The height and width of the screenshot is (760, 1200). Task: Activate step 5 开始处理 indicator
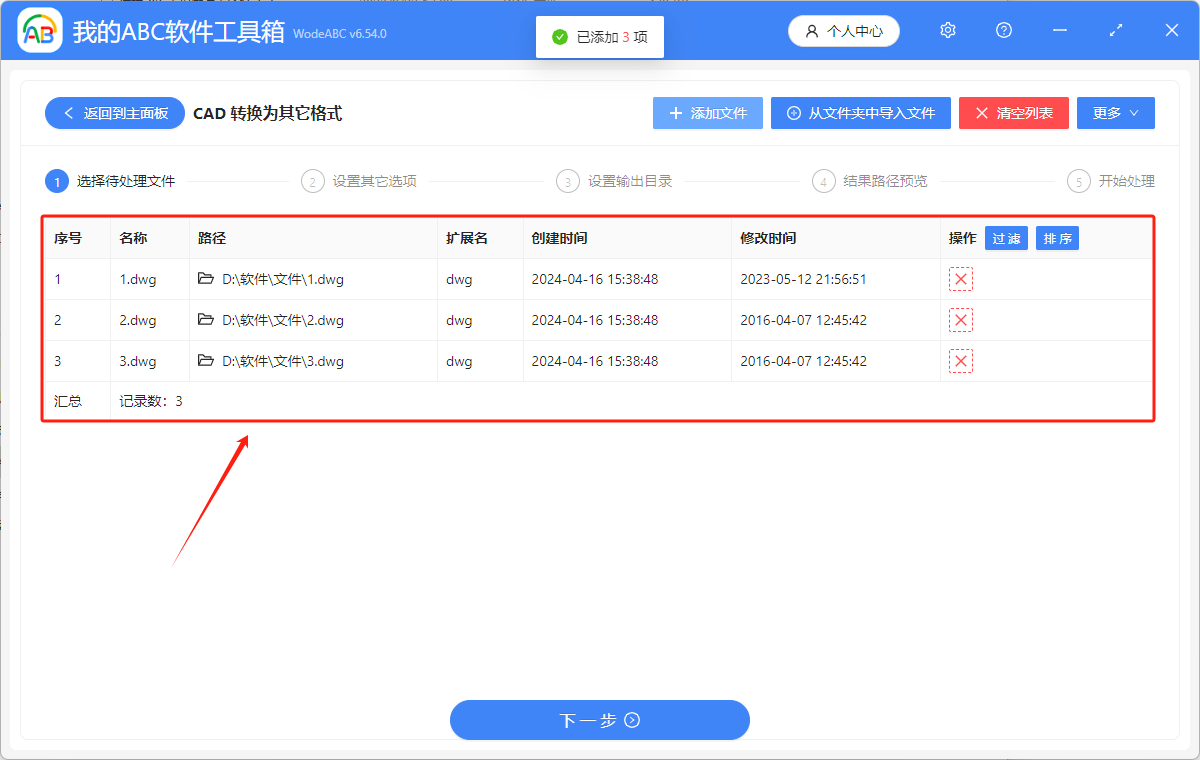point(1078,181)
